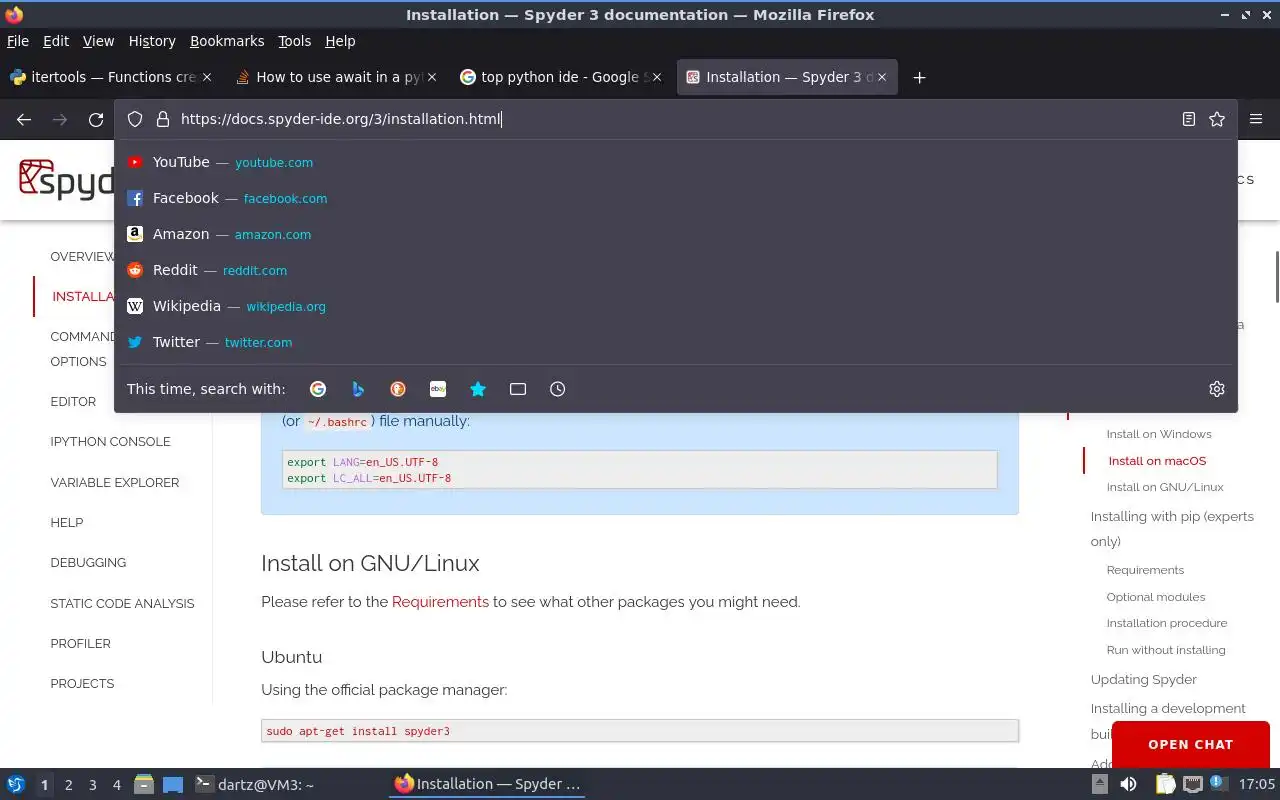The width and height of the screenshot is (1280, 800).
Task: Toggle reader view icon in address bar
Action: tap(1189, 119)
